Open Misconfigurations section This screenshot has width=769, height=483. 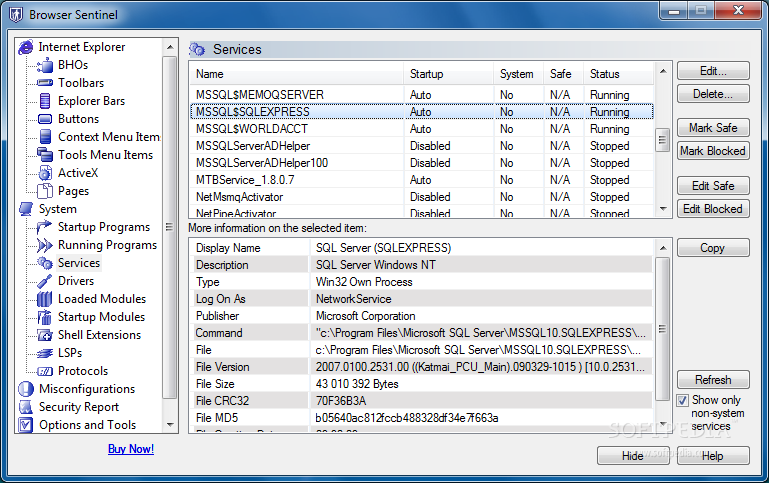(x=87, y=389)
